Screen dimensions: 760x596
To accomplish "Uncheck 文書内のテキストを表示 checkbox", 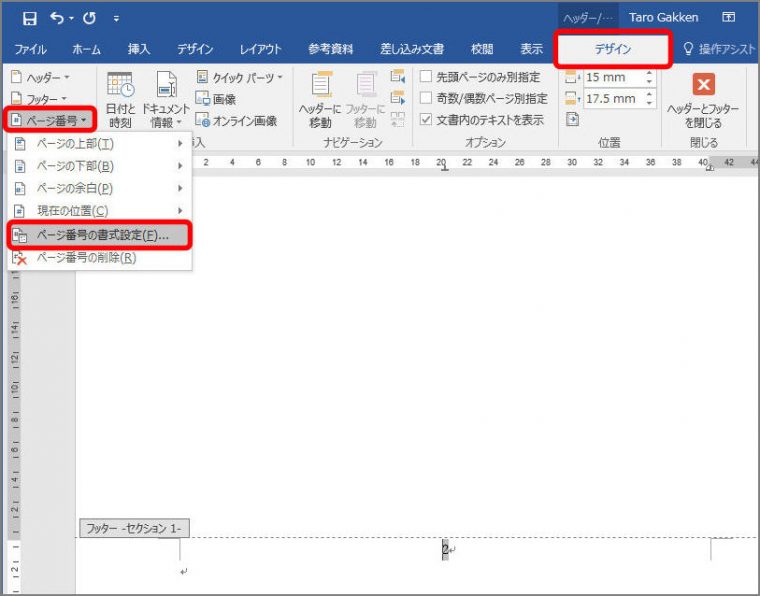I will [426, 119].
